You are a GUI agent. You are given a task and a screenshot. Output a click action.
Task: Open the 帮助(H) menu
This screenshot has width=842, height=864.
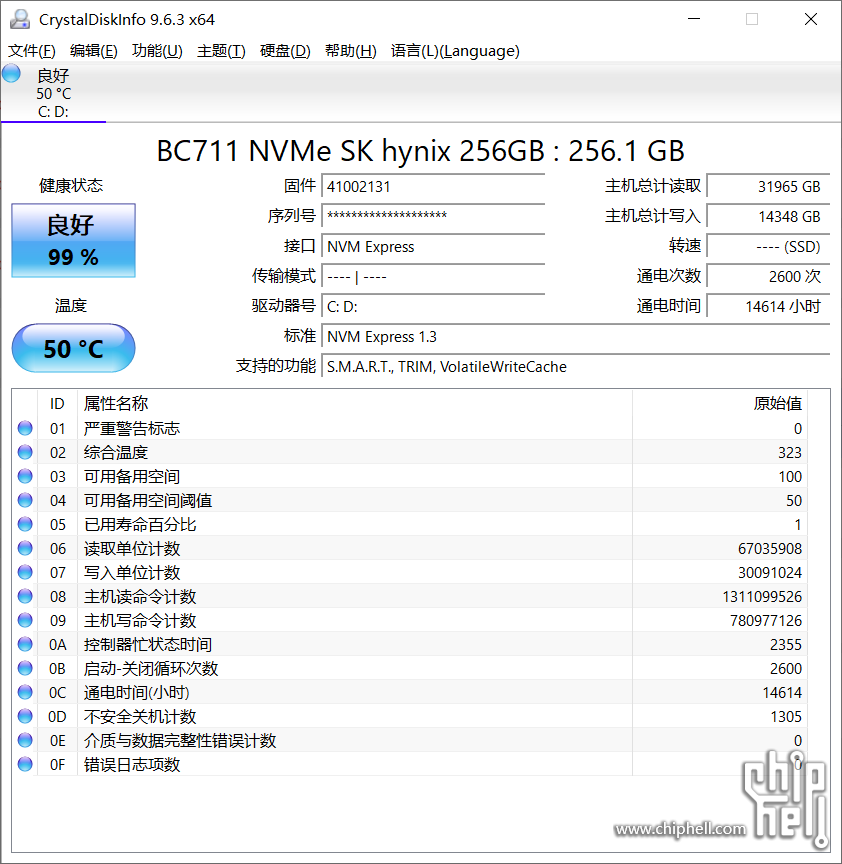pyautogui.click(x=350, y=51)
